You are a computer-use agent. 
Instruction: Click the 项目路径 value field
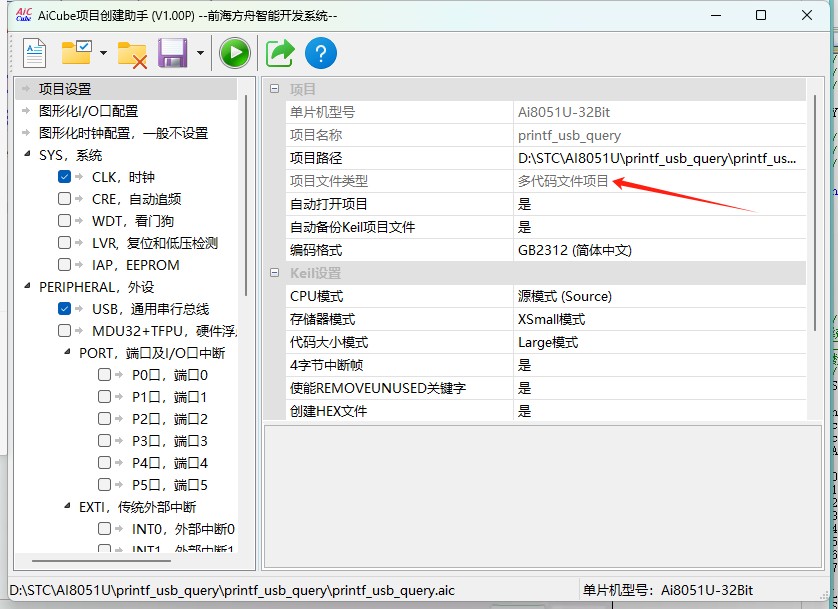tap(659, 158)
